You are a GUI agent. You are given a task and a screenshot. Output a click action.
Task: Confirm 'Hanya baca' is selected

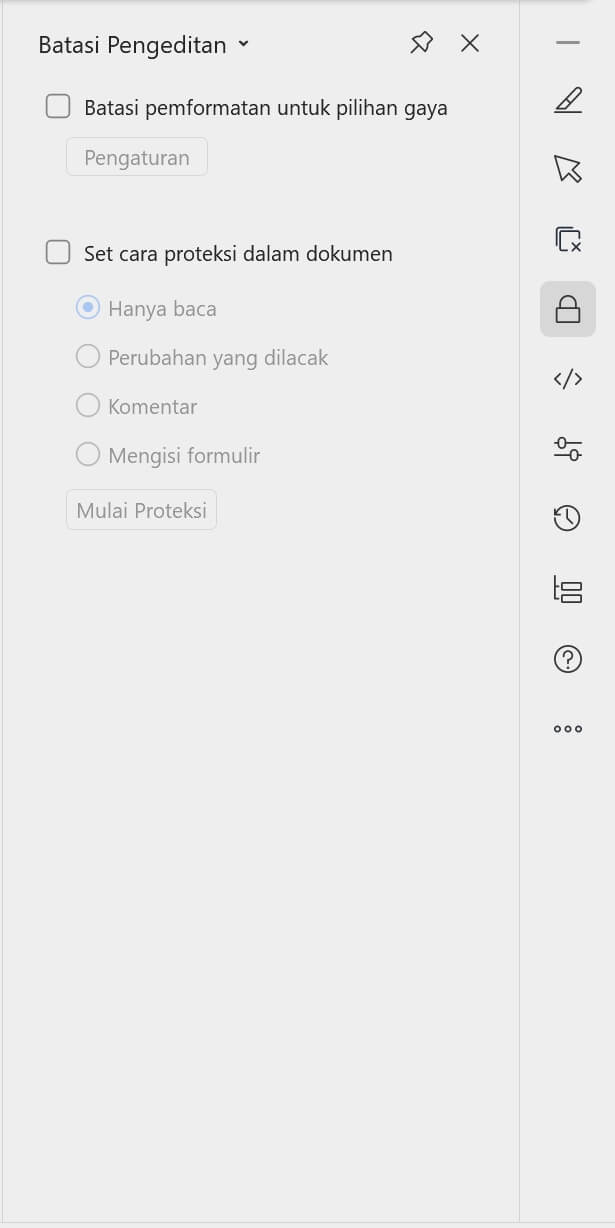point(87,308)
